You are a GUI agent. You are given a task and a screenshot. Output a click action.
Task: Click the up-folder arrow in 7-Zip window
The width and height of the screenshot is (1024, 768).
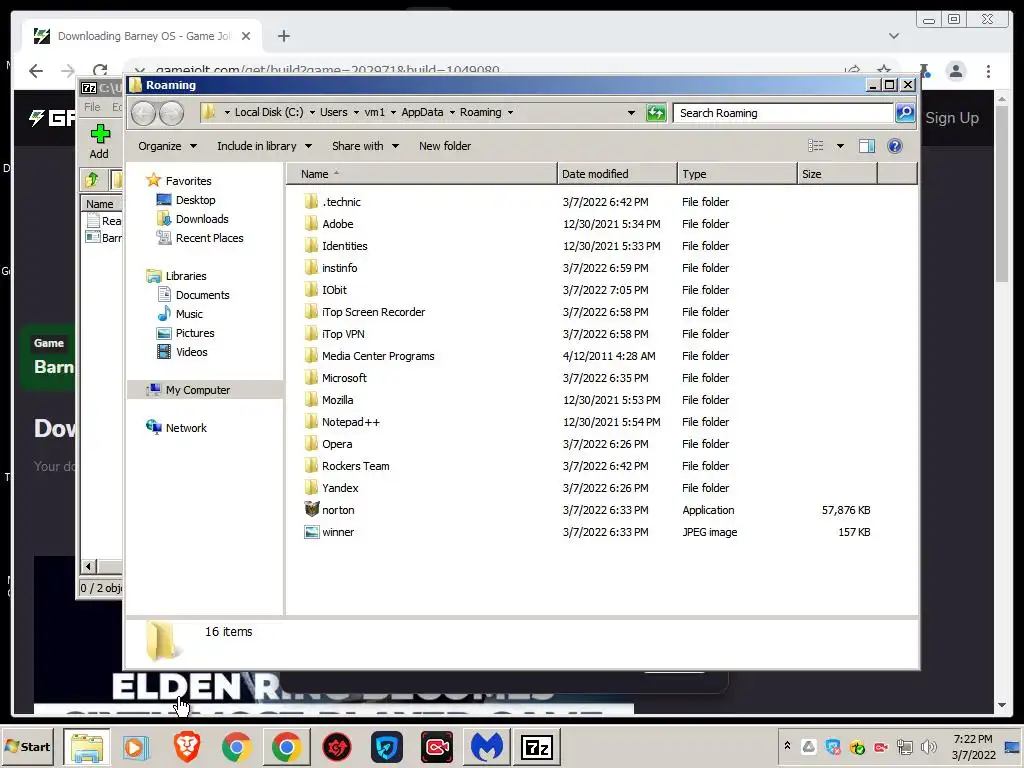(x=91, y=179)
